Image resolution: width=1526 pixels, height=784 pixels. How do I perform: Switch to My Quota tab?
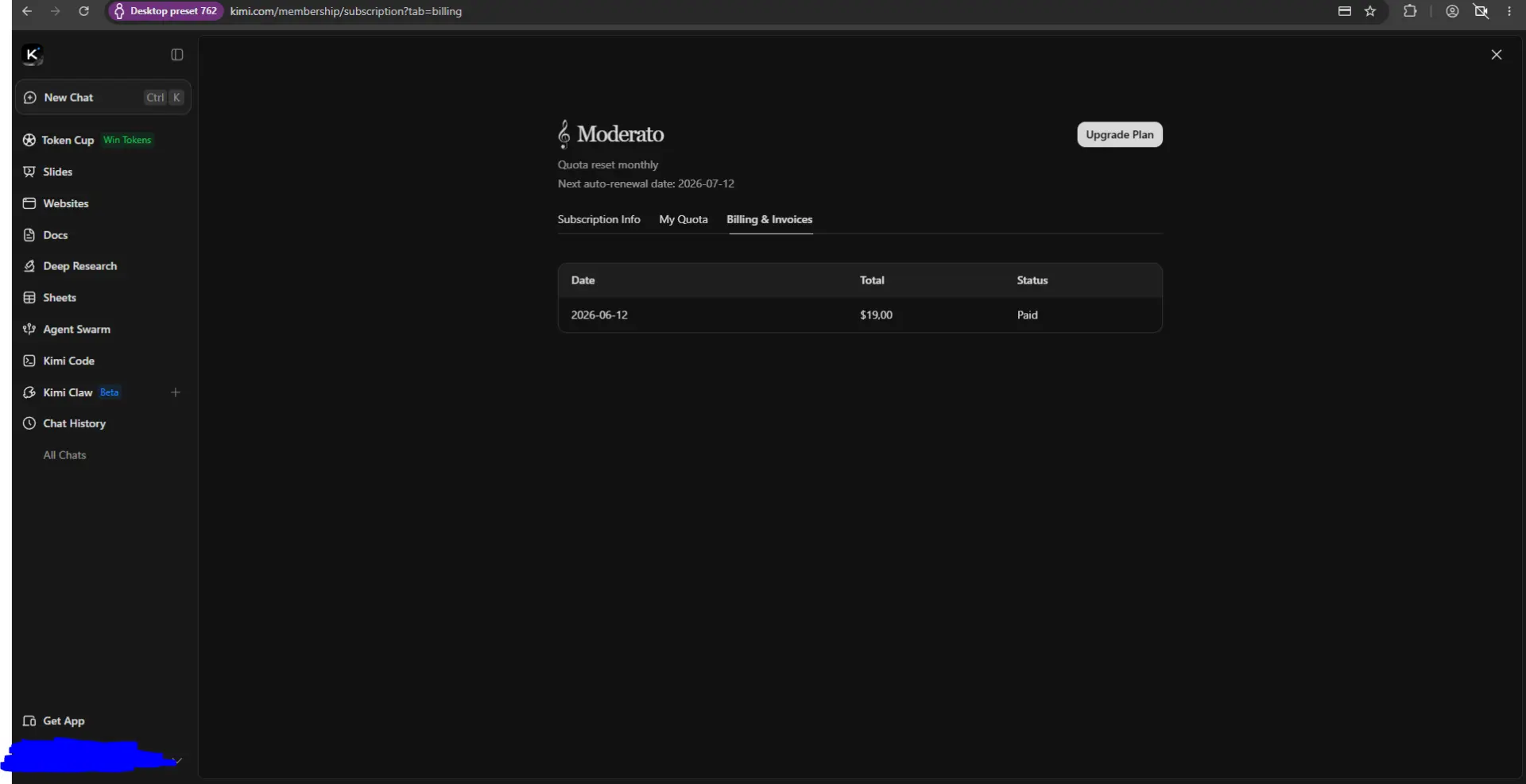pyautogui.click(x=683, y=219)
